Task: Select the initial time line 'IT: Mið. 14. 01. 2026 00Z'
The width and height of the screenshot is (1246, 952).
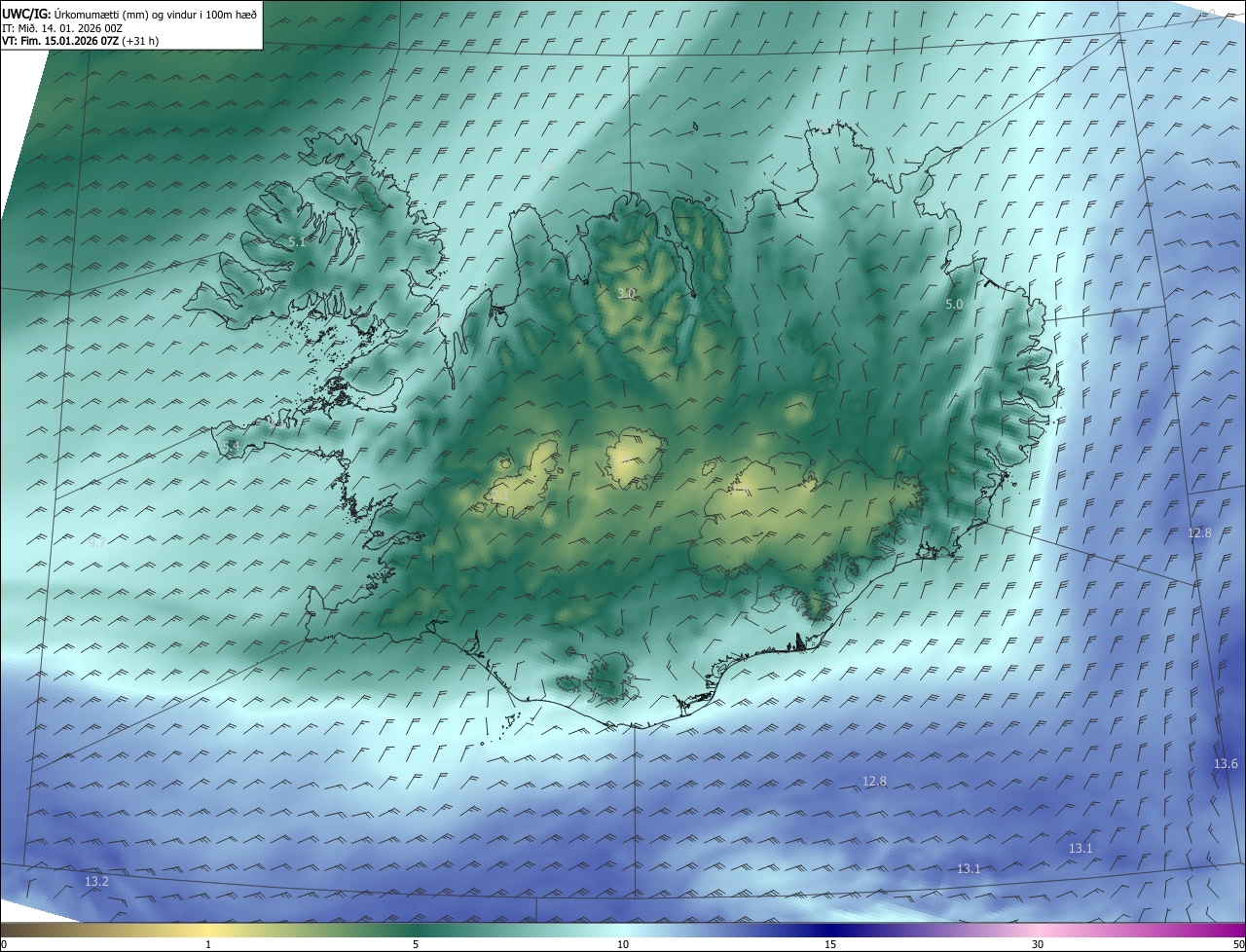Action: 62,27
